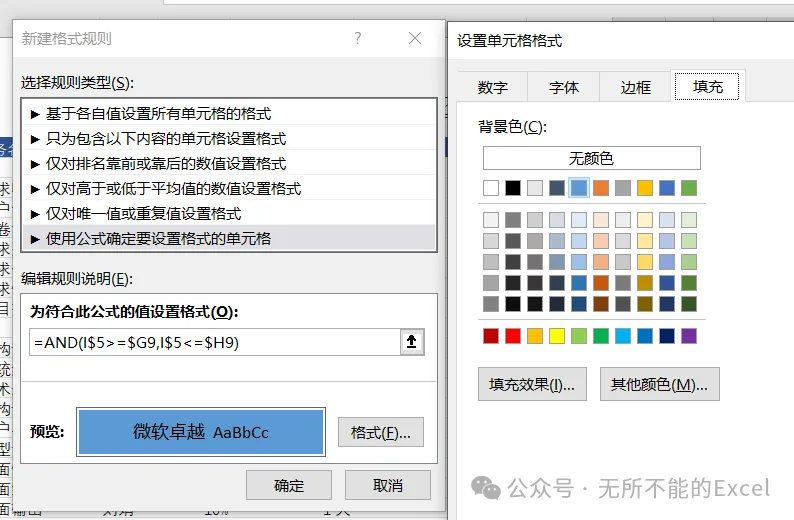Pick the green theme swatch in top row
Viewport: 794px width, 520px height.
coord(689,188)
